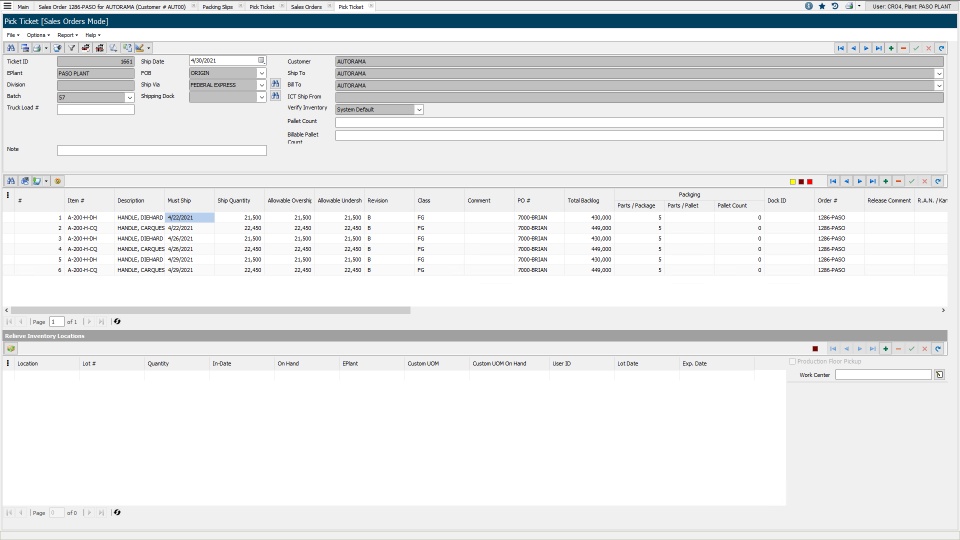
Task: Click the round orange icon in grid toolbar
Action: pyautogui.click(x=58, y=181)
